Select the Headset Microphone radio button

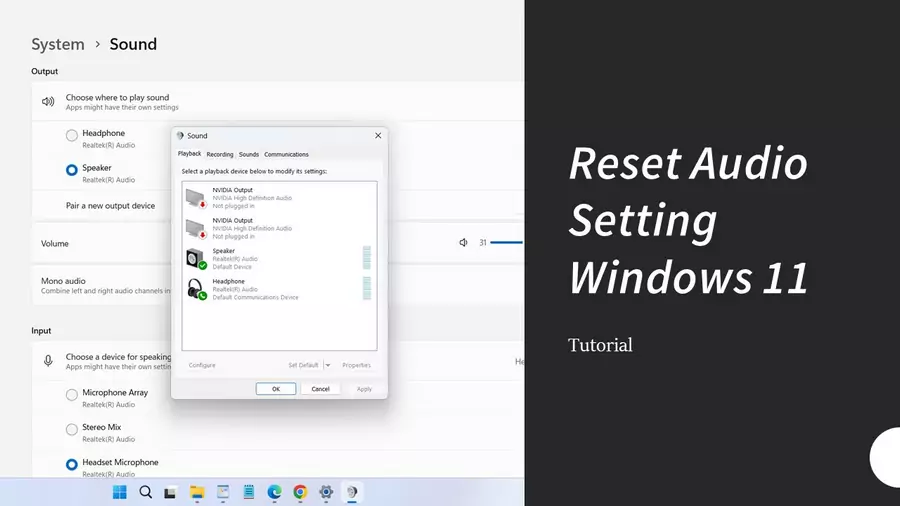72,464
